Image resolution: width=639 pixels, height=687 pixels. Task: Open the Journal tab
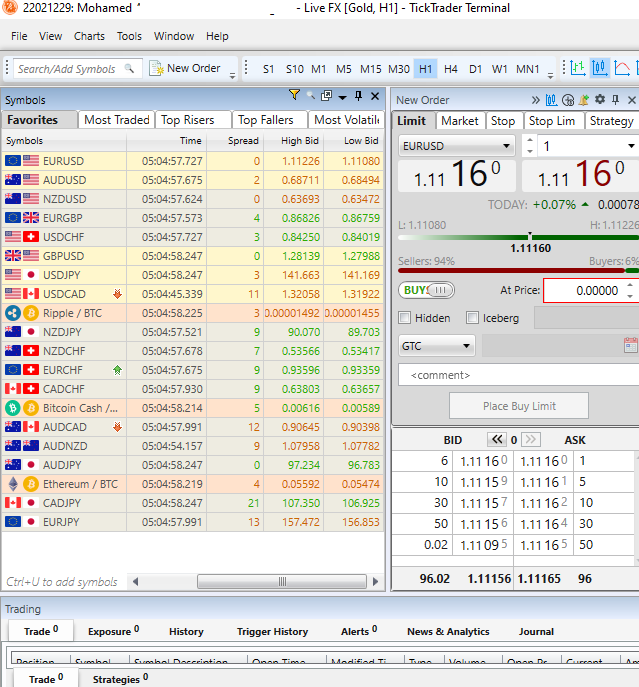536,631
